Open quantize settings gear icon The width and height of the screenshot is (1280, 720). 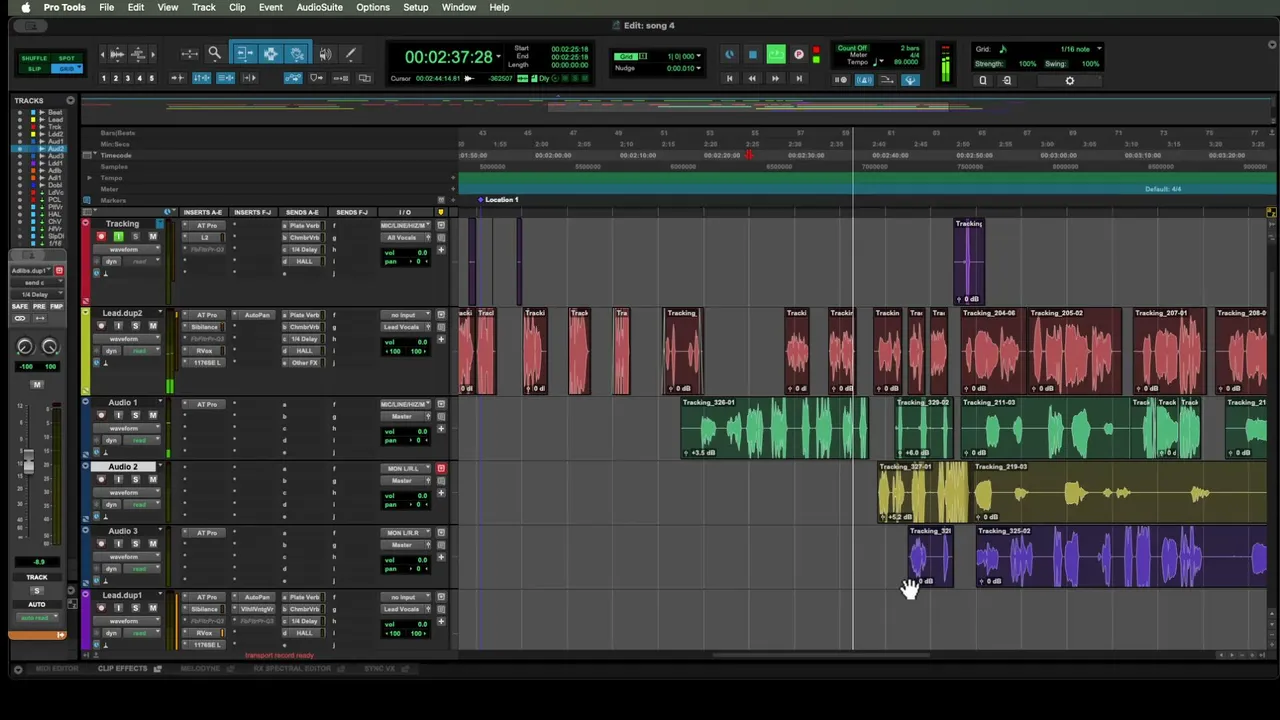point(1069,80)
